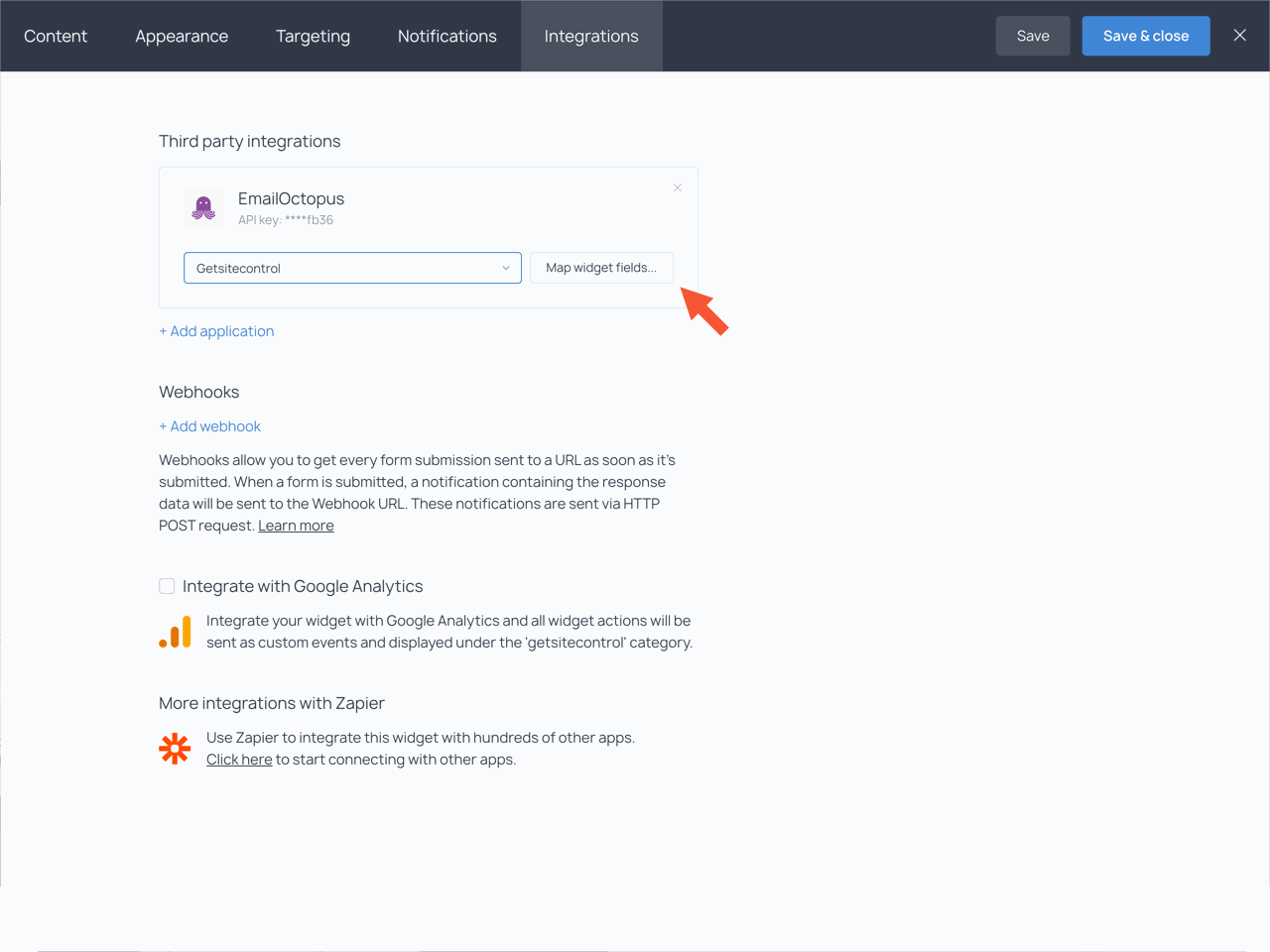Enable the Integrate with Google Analytics checkbox
Image resolution: width=1270 pixels, height=952 pixels.
167,586
